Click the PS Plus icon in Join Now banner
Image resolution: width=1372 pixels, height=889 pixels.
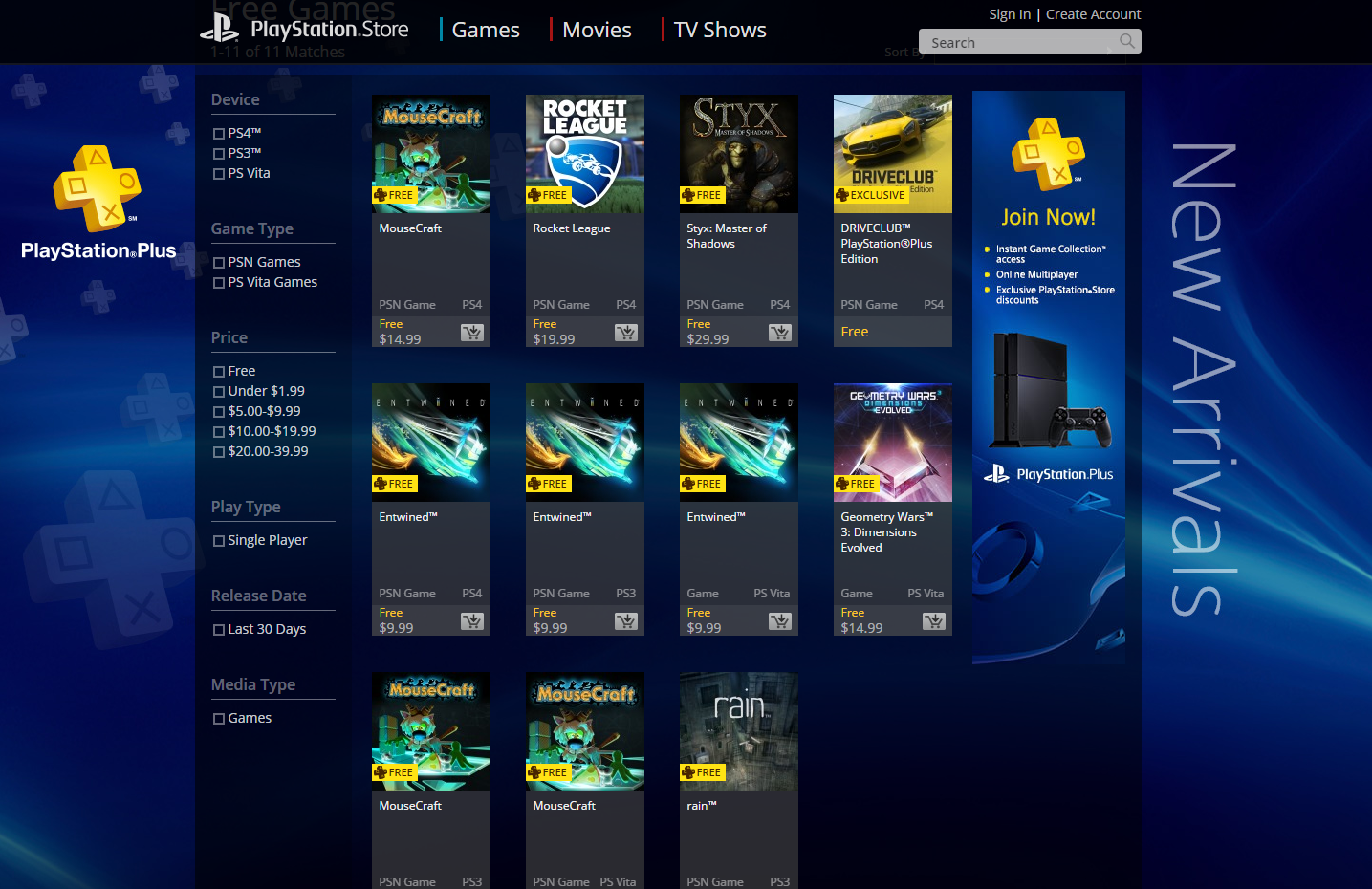1049,154
